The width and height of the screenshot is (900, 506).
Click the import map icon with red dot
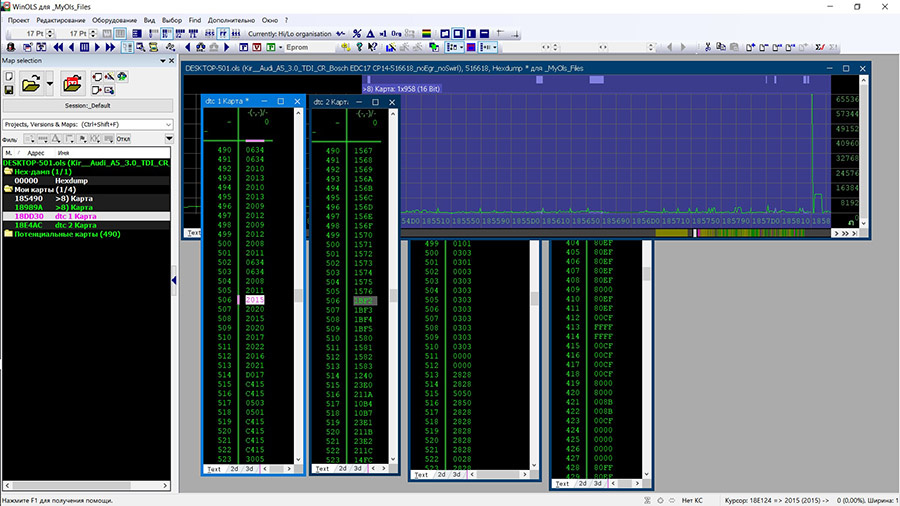(98, 77)
